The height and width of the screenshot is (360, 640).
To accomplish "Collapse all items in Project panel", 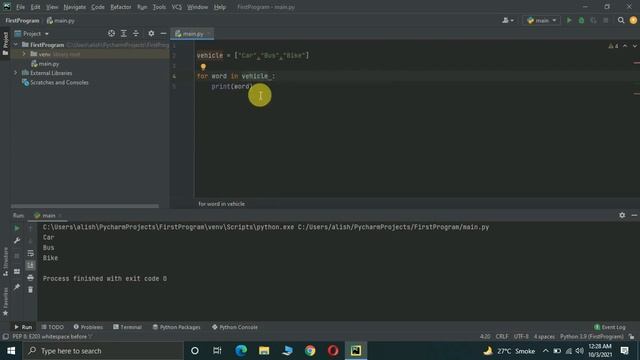I will (136, 33).
